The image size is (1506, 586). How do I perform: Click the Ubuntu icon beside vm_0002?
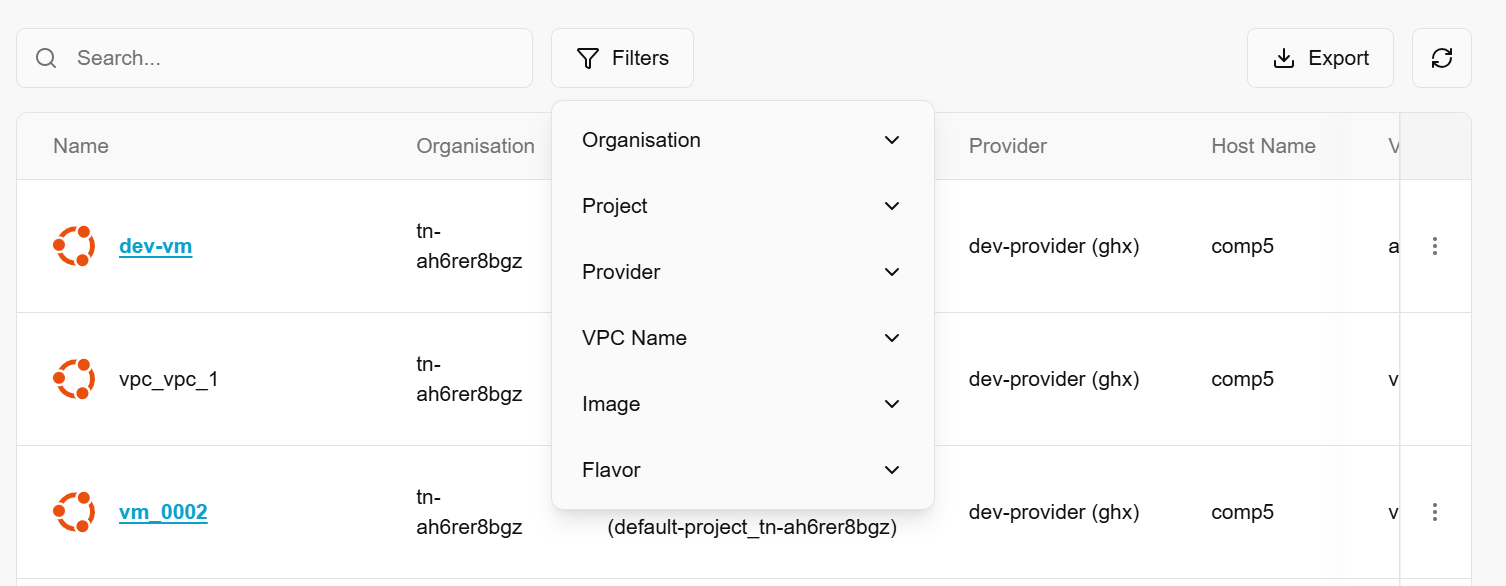pyautogui.click(x=74, y=512)
